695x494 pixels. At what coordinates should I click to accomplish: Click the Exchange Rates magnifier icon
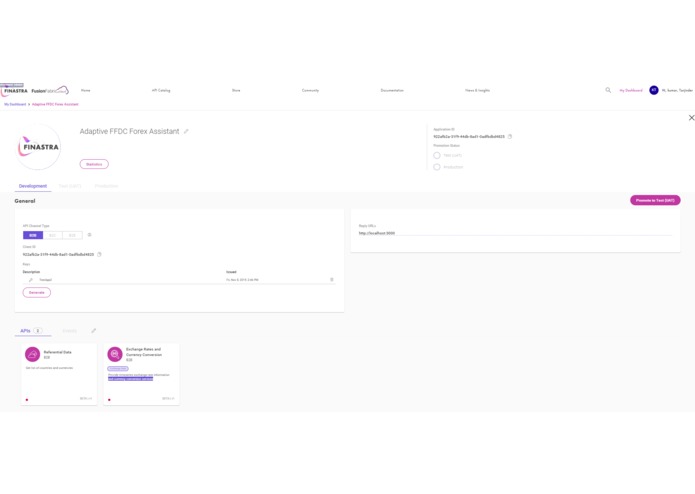point(115,354)
